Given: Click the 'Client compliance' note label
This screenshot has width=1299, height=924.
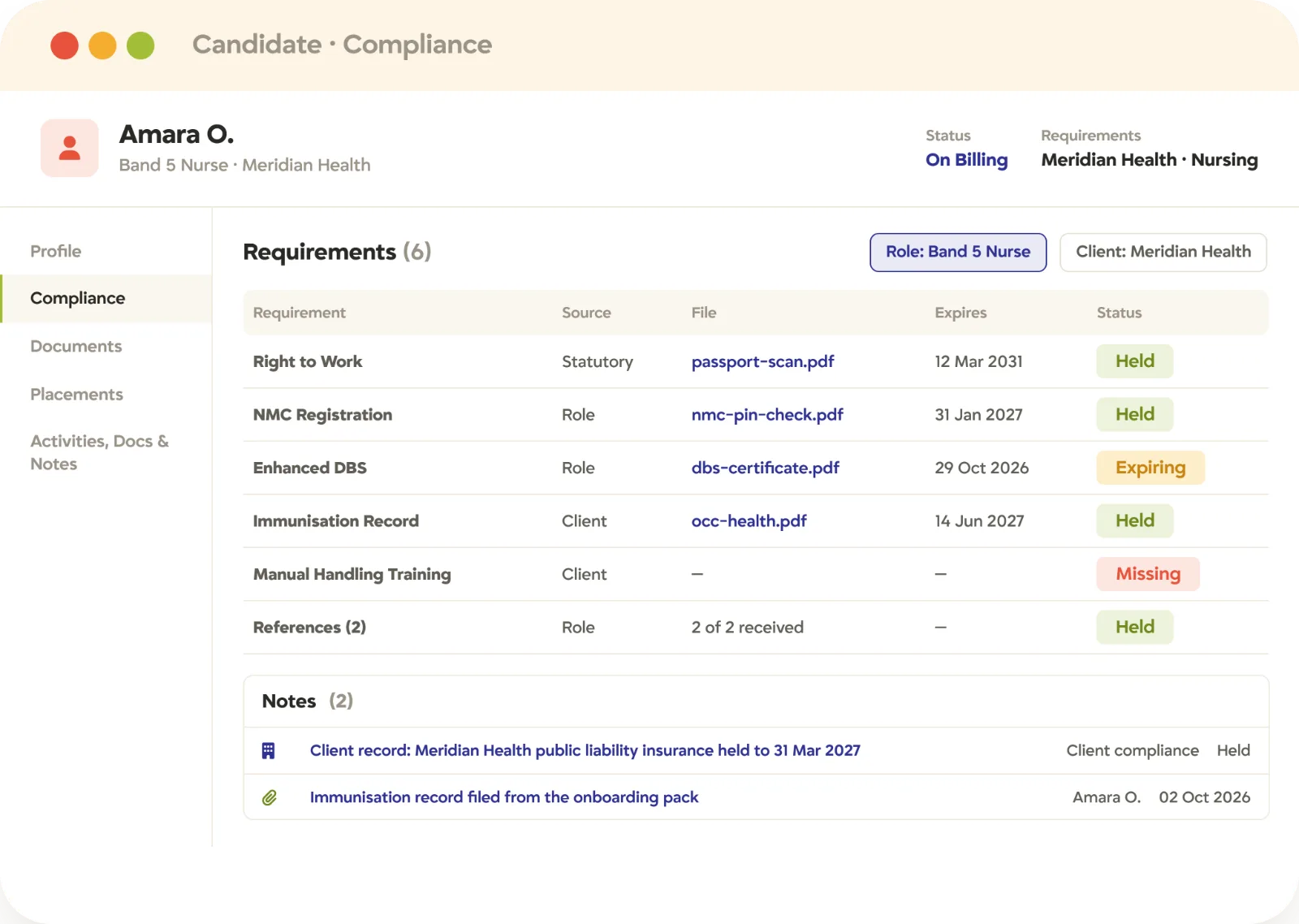Looking at the screenshot, I should click(x=1133, y=750).
